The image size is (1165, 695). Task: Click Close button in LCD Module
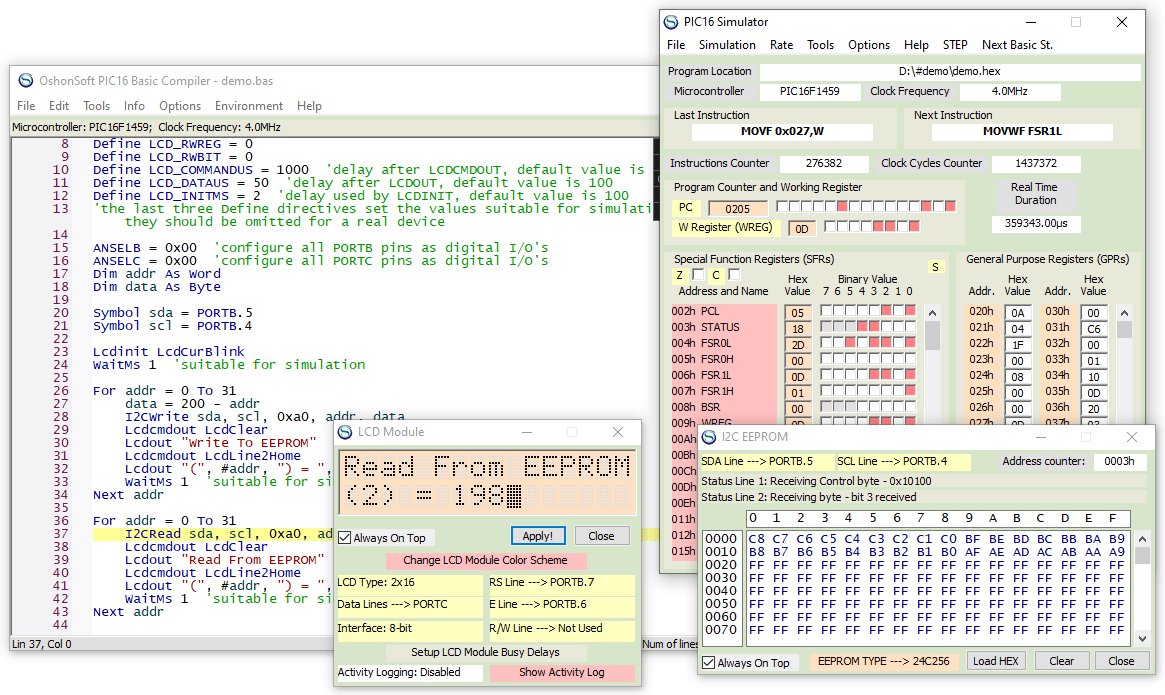(601, 536)
